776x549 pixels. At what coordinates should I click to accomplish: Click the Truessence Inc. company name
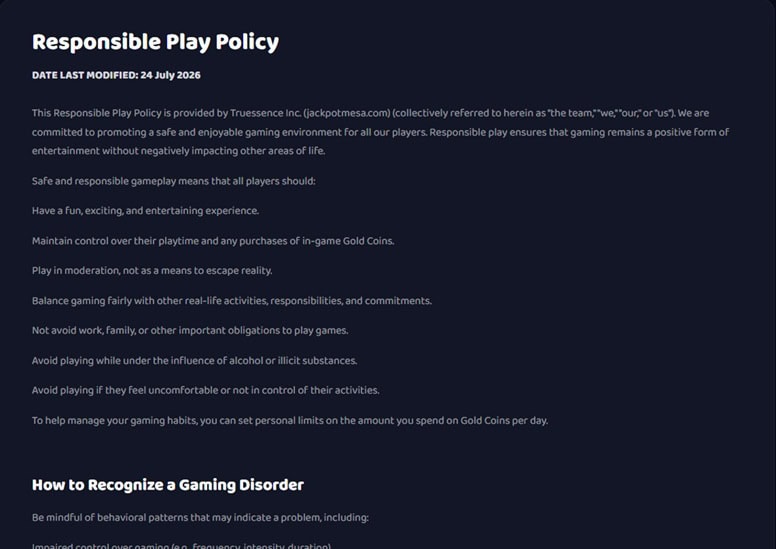pos(266,113)
